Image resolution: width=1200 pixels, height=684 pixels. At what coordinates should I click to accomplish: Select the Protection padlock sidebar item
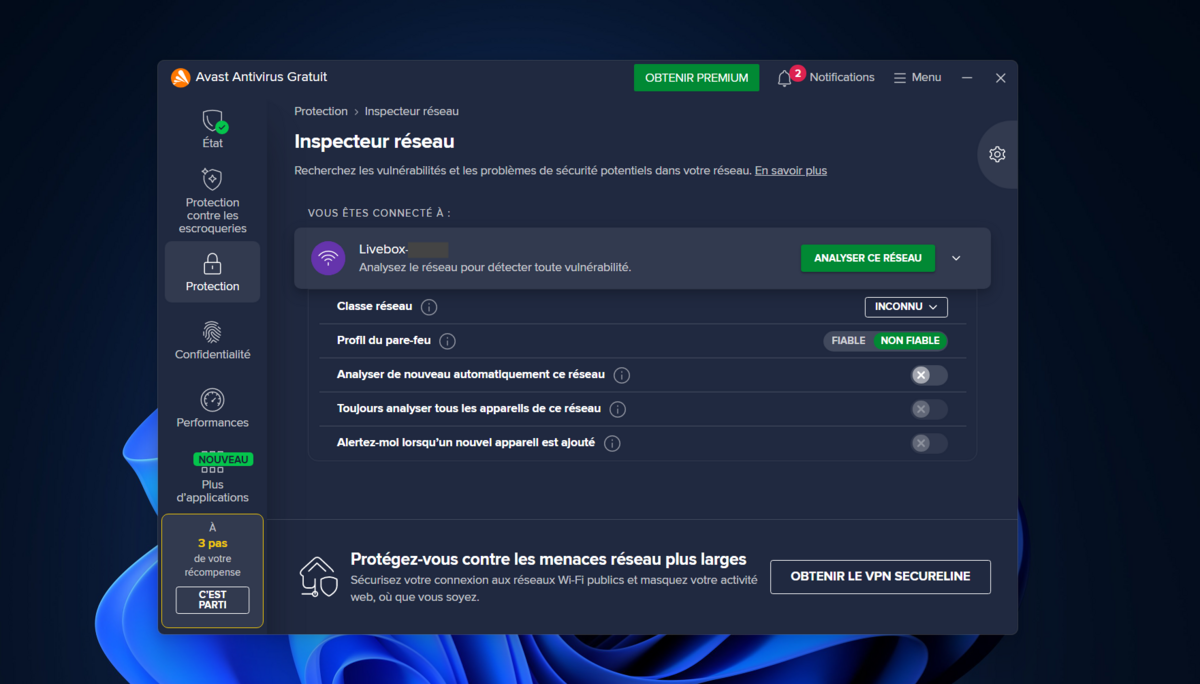[212, 272]
